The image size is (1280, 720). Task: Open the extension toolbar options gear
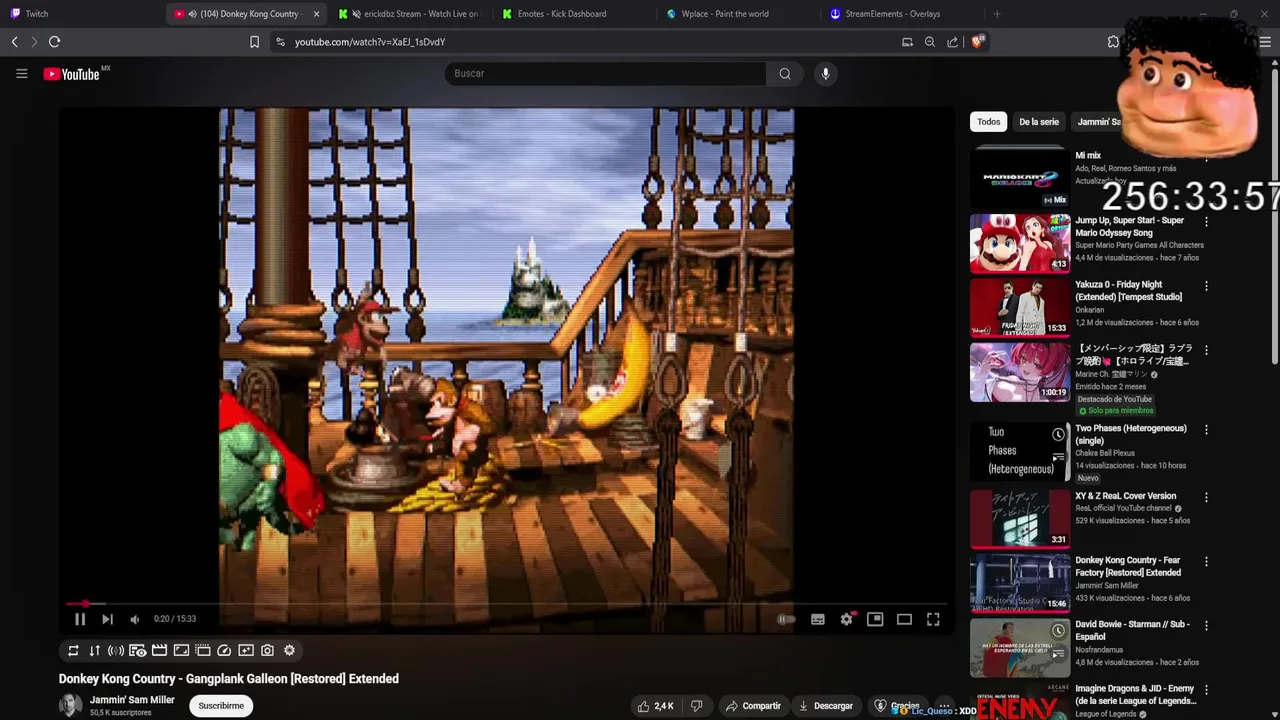(x=289, y=650)
